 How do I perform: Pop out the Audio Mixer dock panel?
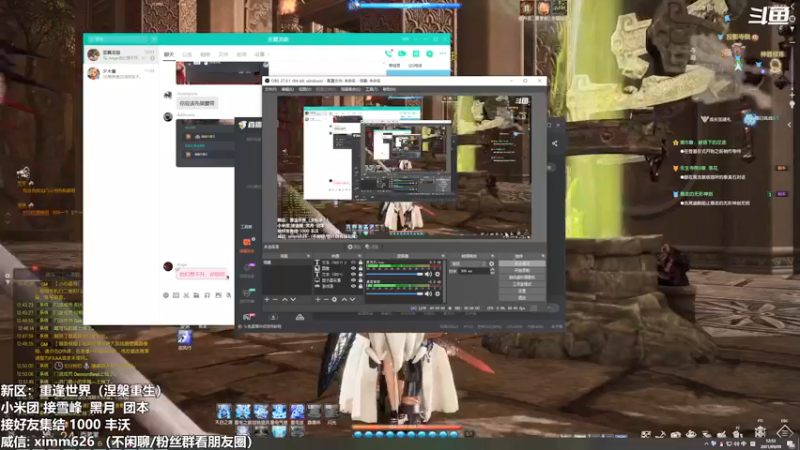click(443, 256)
